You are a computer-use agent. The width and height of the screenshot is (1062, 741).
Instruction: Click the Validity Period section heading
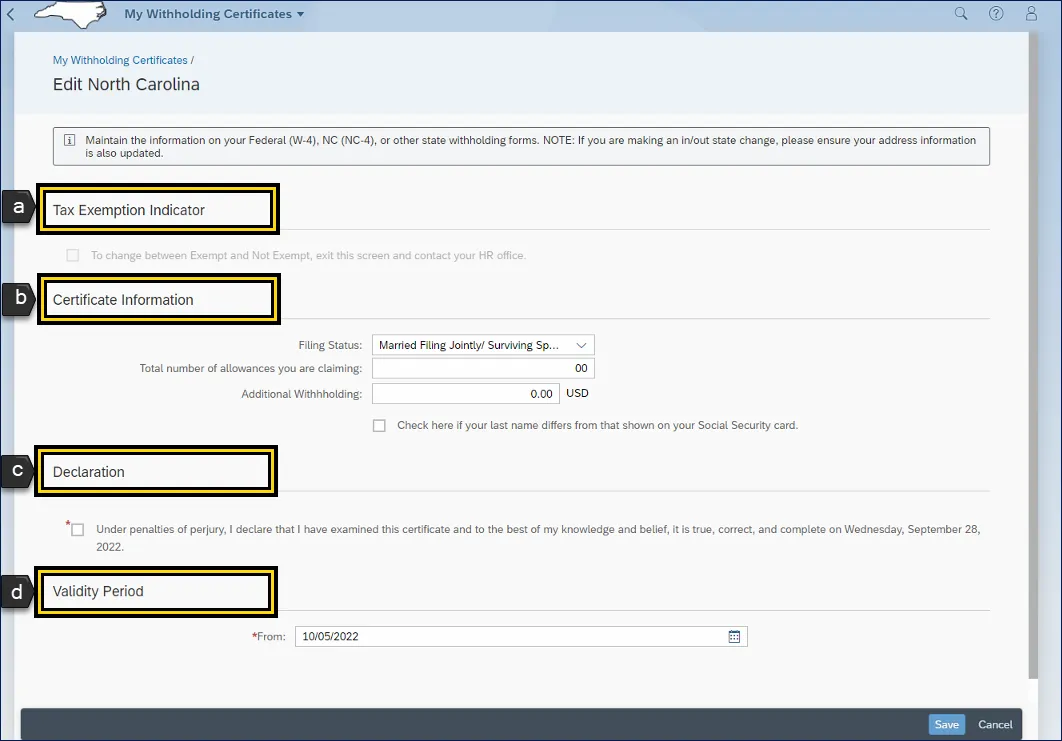click(98, 591)
